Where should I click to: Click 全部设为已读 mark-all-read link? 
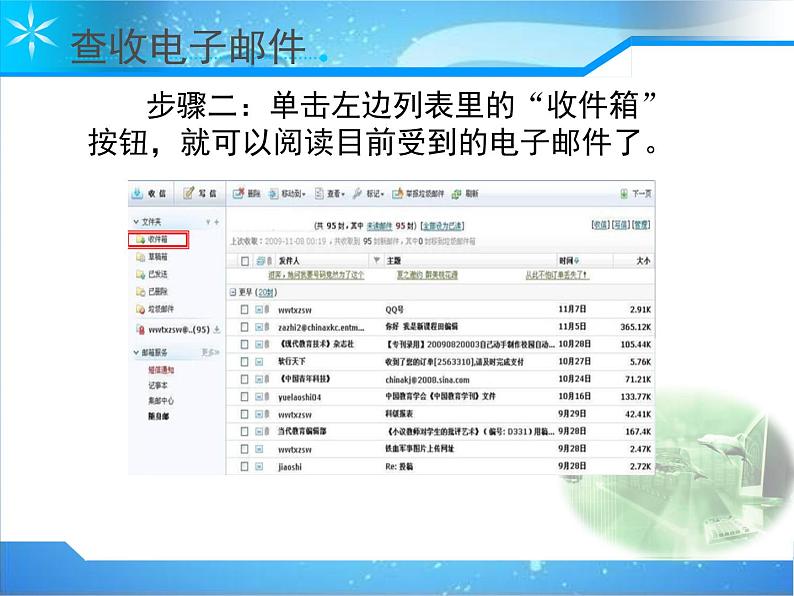443,226
